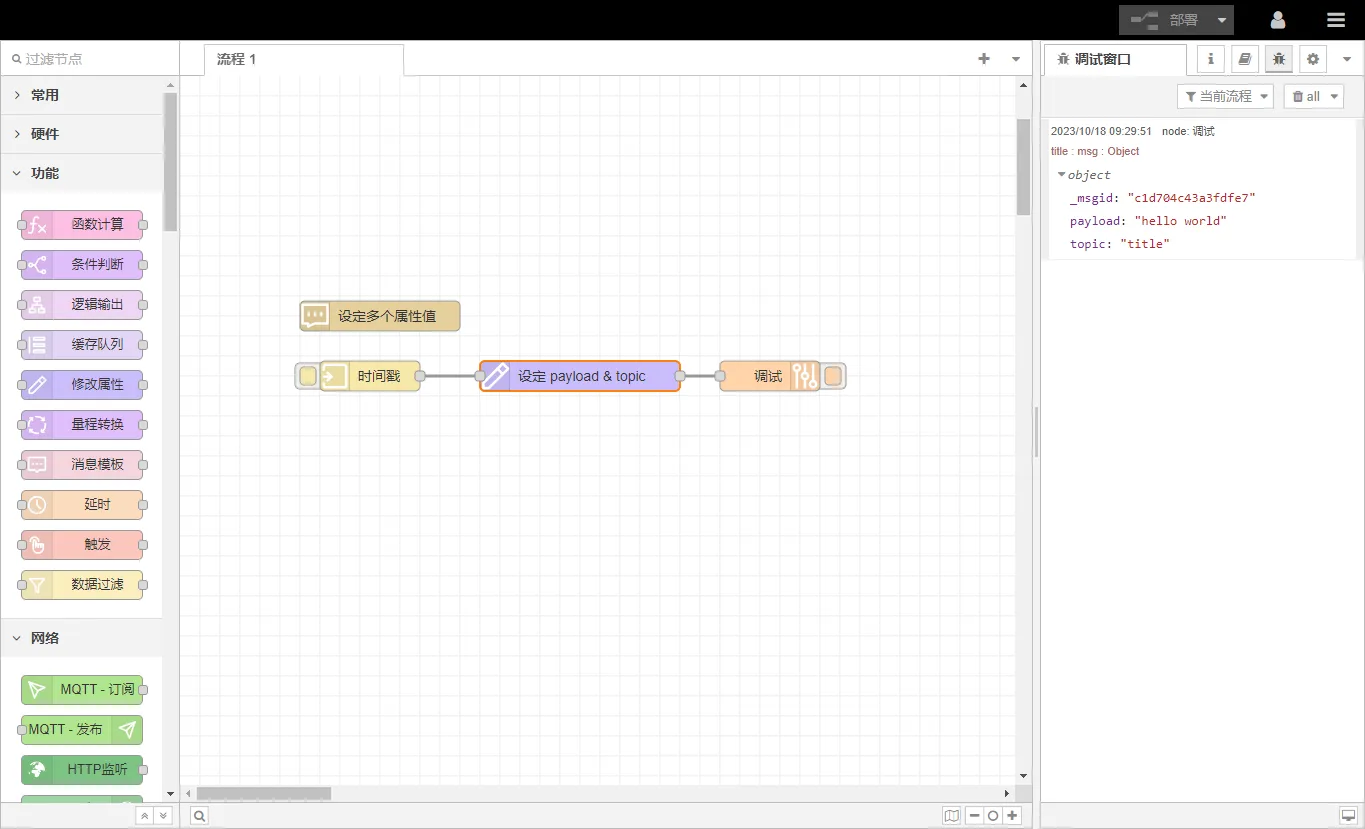Open the 当前流程 filter dropdown
The height and width of the screenshot is (829, 1365).
(1225, 96)
